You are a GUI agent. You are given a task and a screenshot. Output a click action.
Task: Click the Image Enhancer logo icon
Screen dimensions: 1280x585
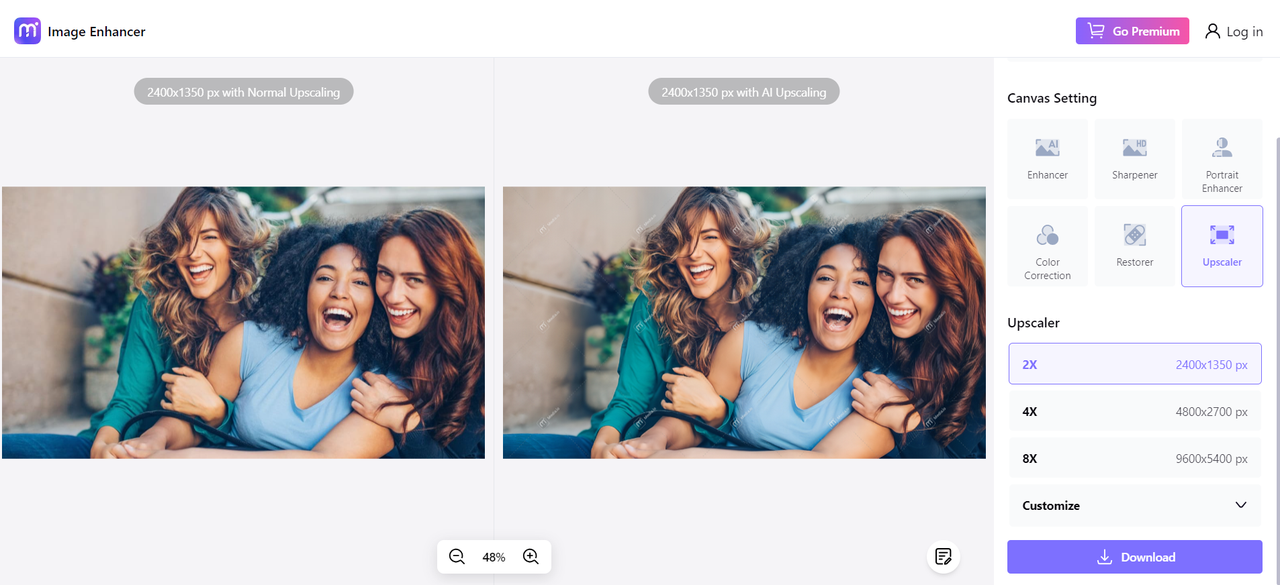coord(27,31)
